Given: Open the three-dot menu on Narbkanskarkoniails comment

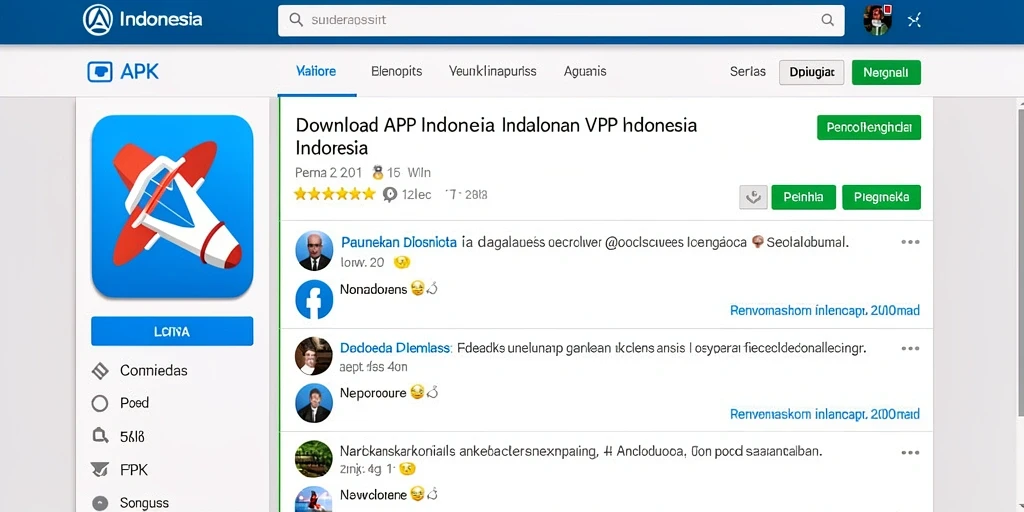Looking at the screenshot, I should 910,452.
